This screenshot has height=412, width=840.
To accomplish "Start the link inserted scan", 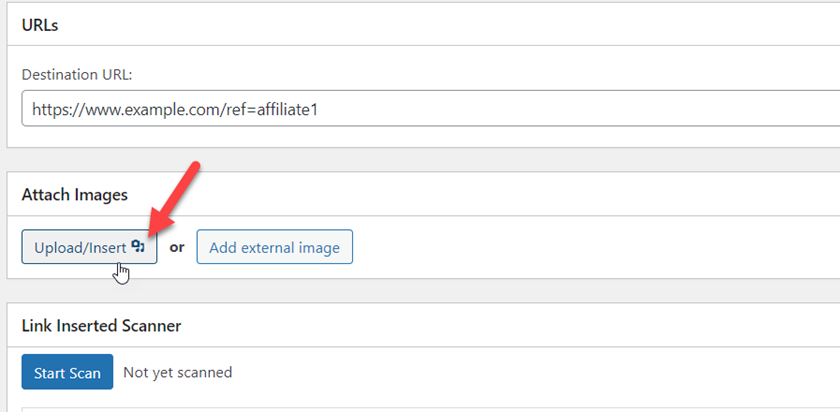I will click(68, 372).
